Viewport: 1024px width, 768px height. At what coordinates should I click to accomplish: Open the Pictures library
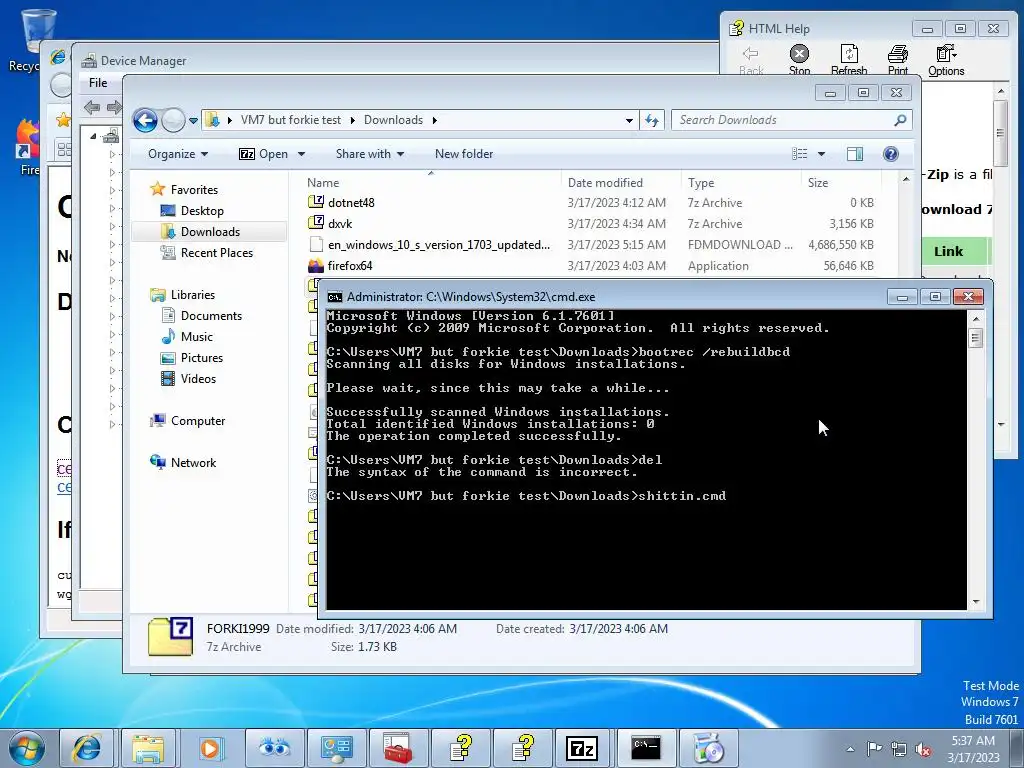click(201, 358)
